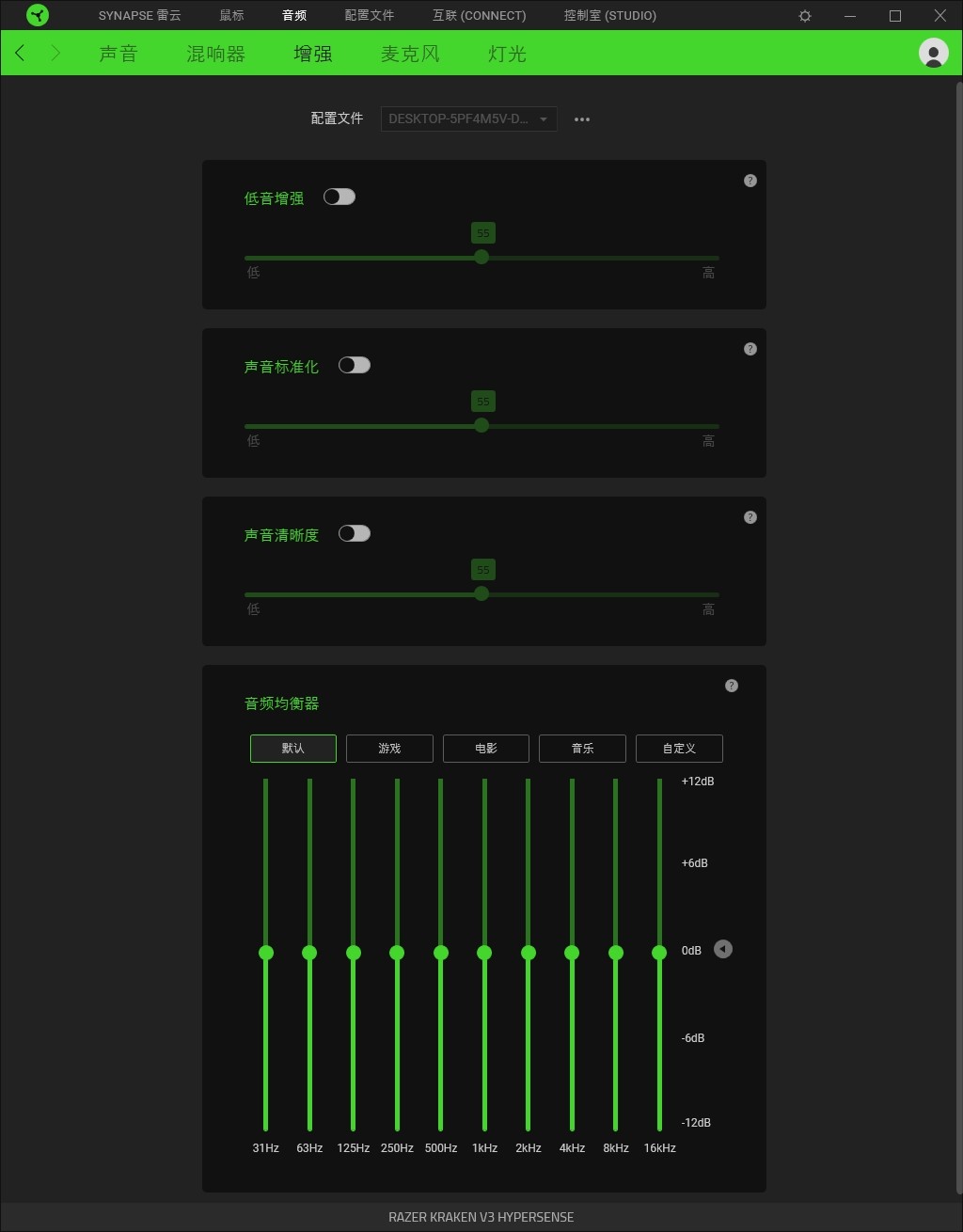The image size is (963, 1232).
Task: Switch to the 灯光 sub-tab
Action: coord(507,54)
